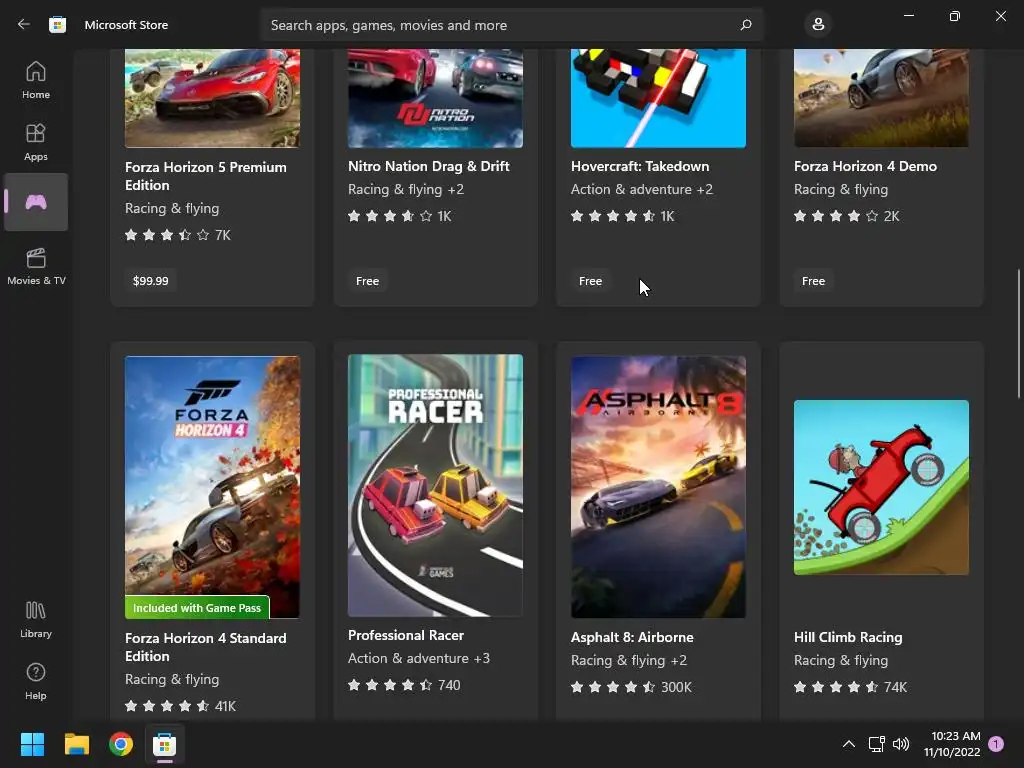Screen dimensions: 1024x768
Task: Click 'Action & adventure +2' under Hovercraft
Action: 642,189
